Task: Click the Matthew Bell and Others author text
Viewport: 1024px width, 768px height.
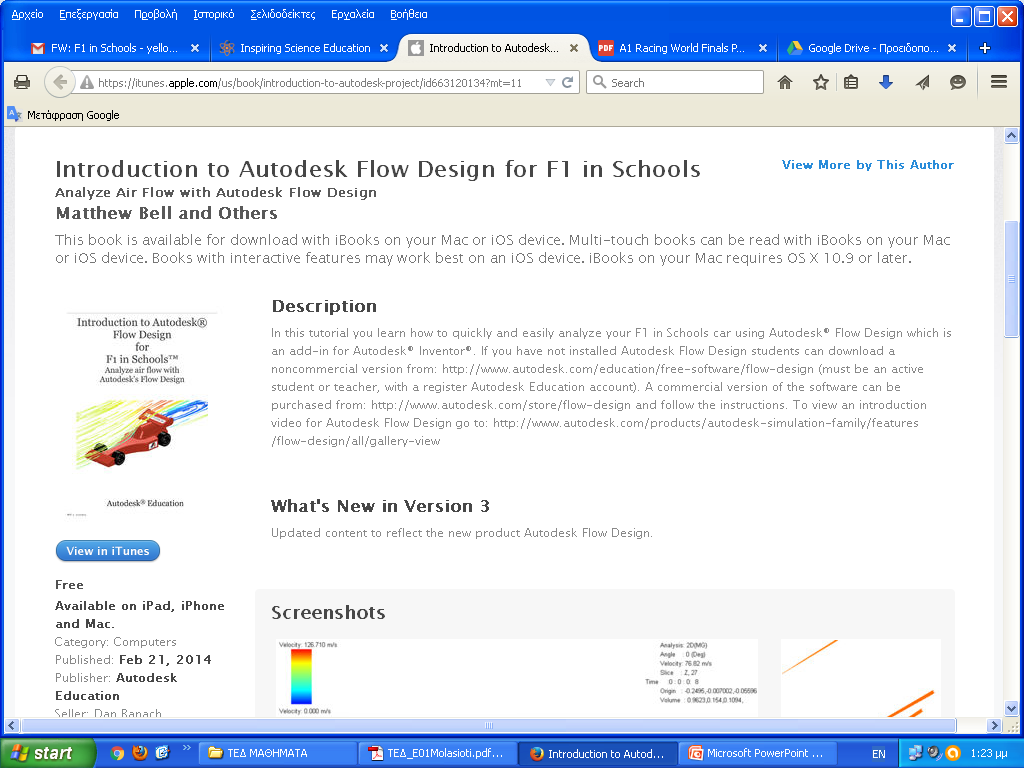Action: click(167, 213)
